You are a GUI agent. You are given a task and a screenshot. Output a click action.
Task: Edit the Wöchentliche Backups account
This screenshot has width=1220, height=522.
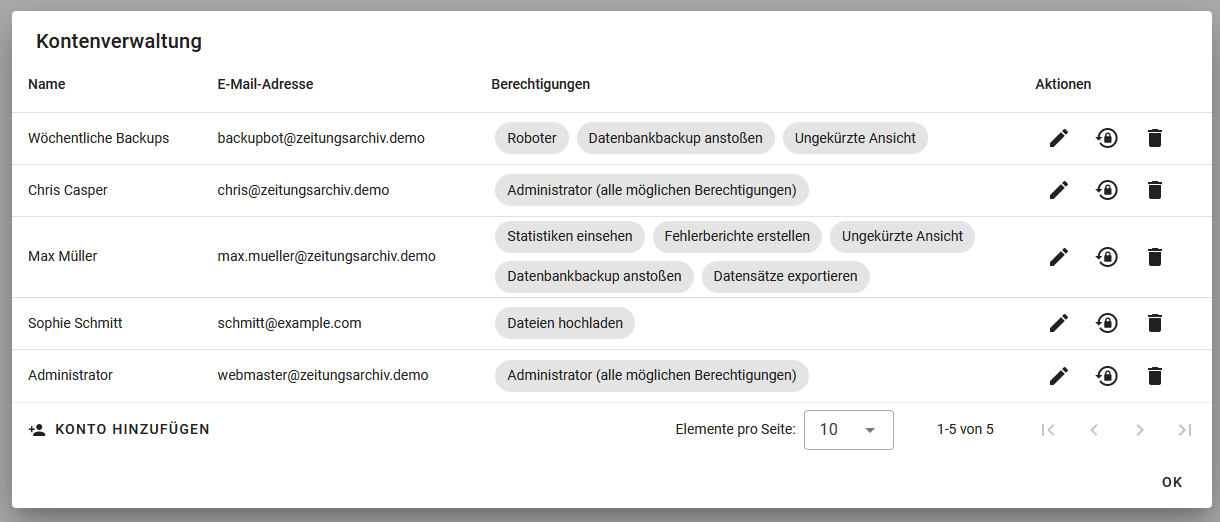tap(1059, 138)
